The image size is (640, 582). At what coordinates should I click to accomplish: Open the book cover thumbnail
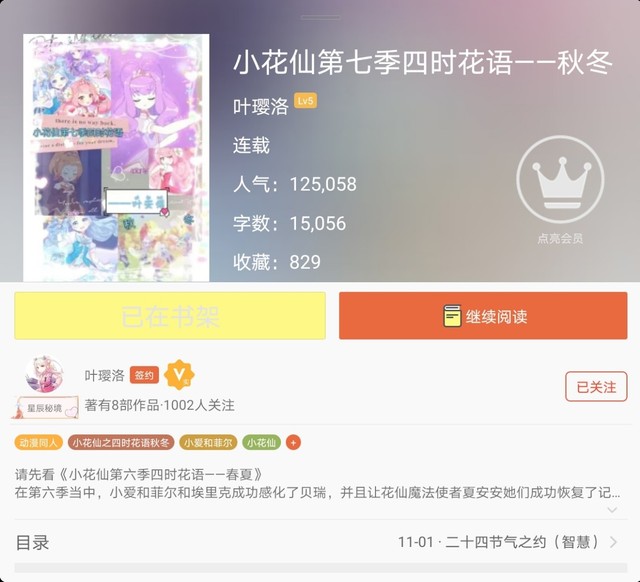pos(116,158)
